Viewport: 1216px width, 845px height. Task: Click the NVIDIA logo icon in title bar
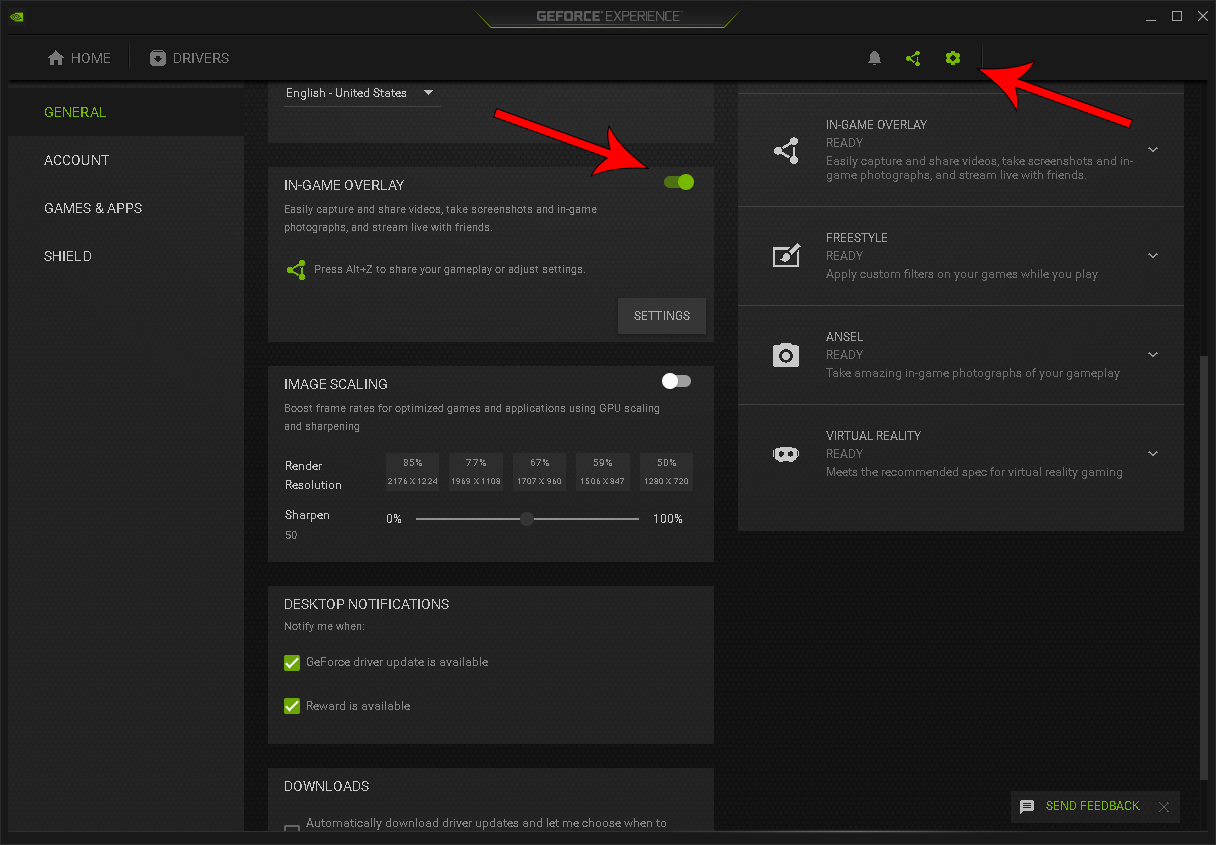[18, 16]
